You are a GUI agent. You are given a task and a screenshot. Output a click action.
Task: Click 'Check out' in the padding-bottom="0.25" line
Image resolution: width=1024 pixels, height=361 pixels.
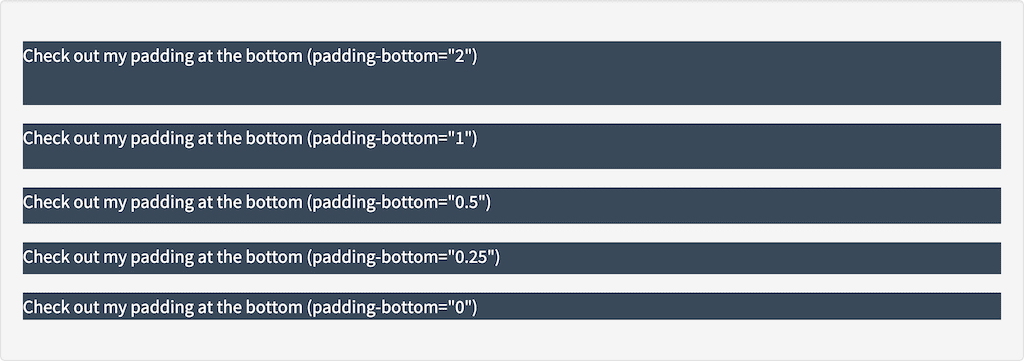coord(61,257)
